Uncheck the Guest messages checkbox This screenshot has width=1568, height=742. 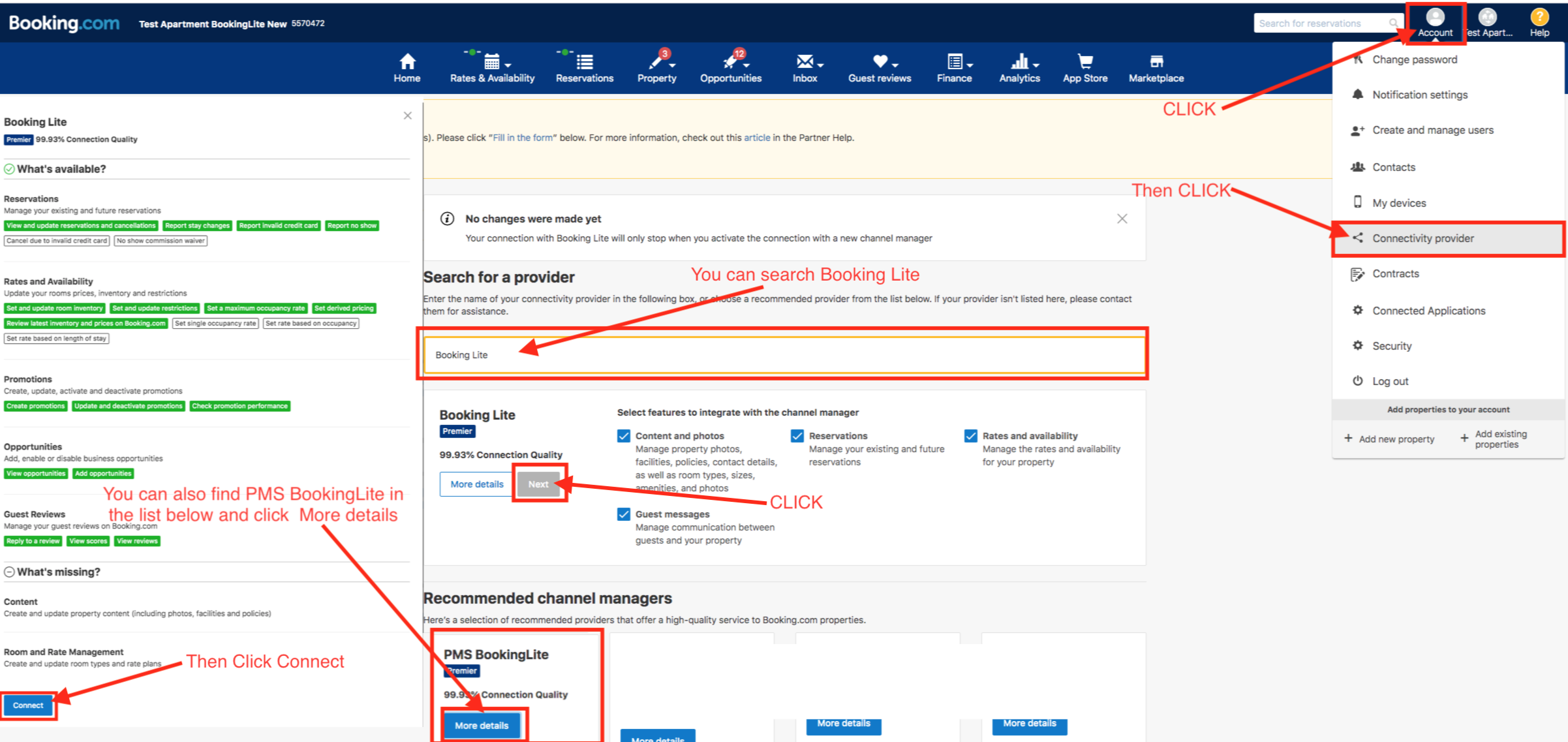[624, 514]
